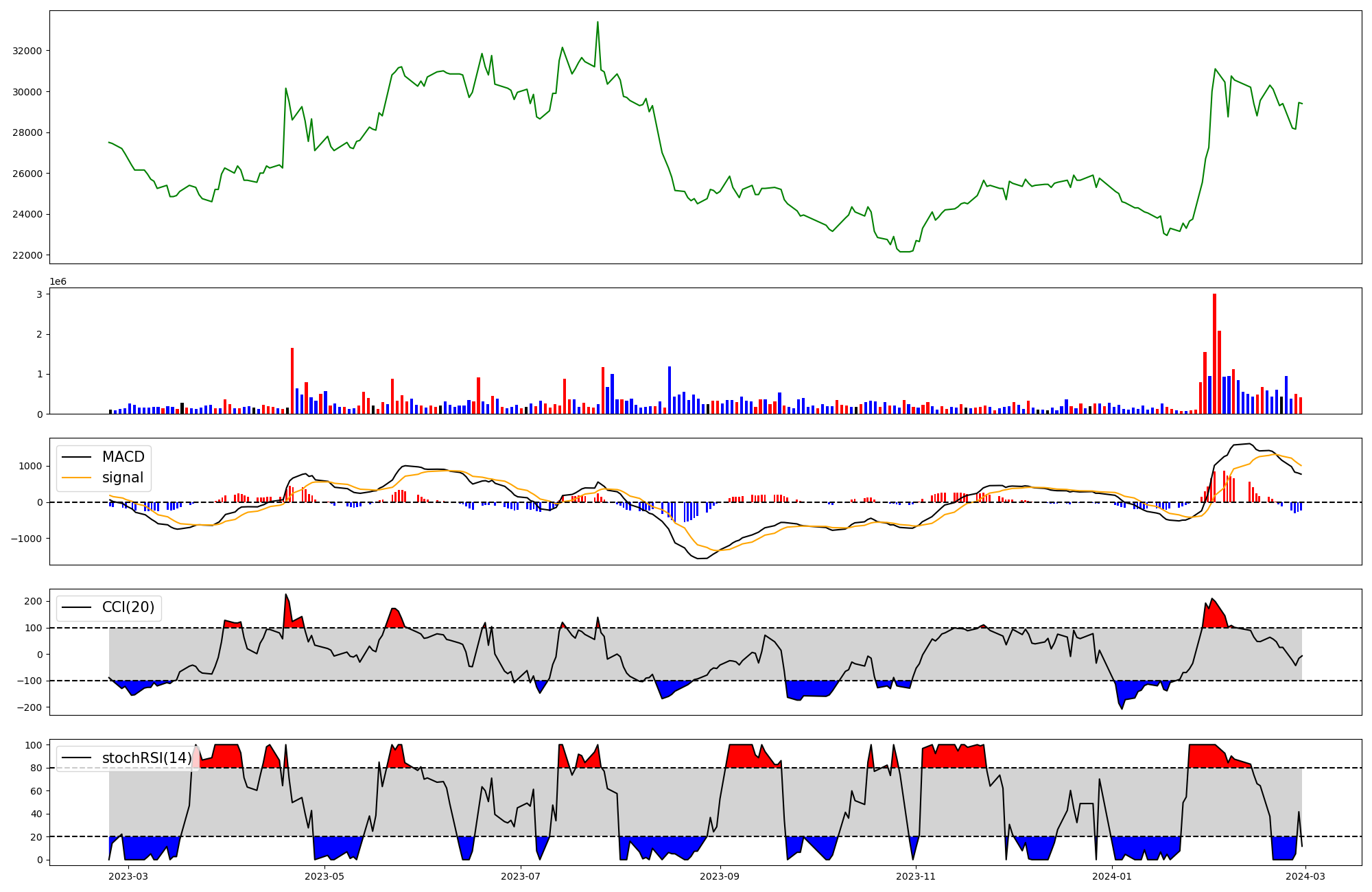Click the orange signal legend line sample

point(77,478)
